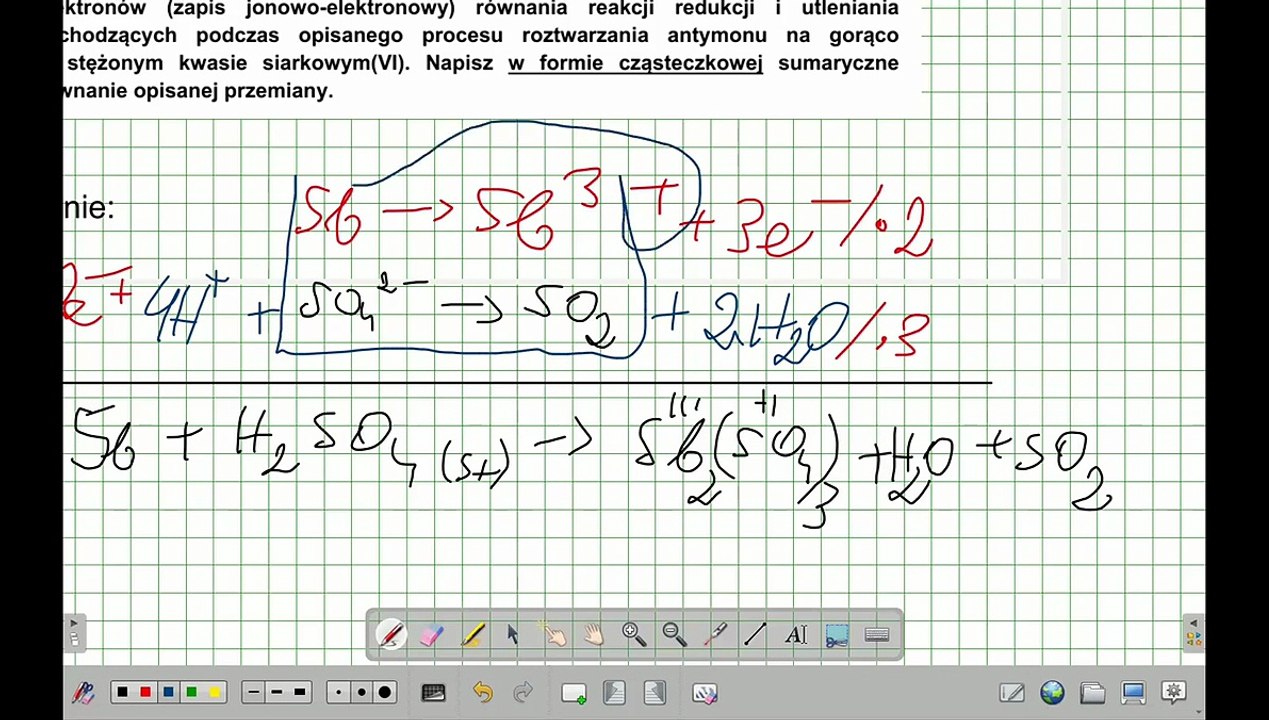Open the virtual keyboard from floating toolbar
The height and width of the screenshot is (720, 1269).
[877, 634]
